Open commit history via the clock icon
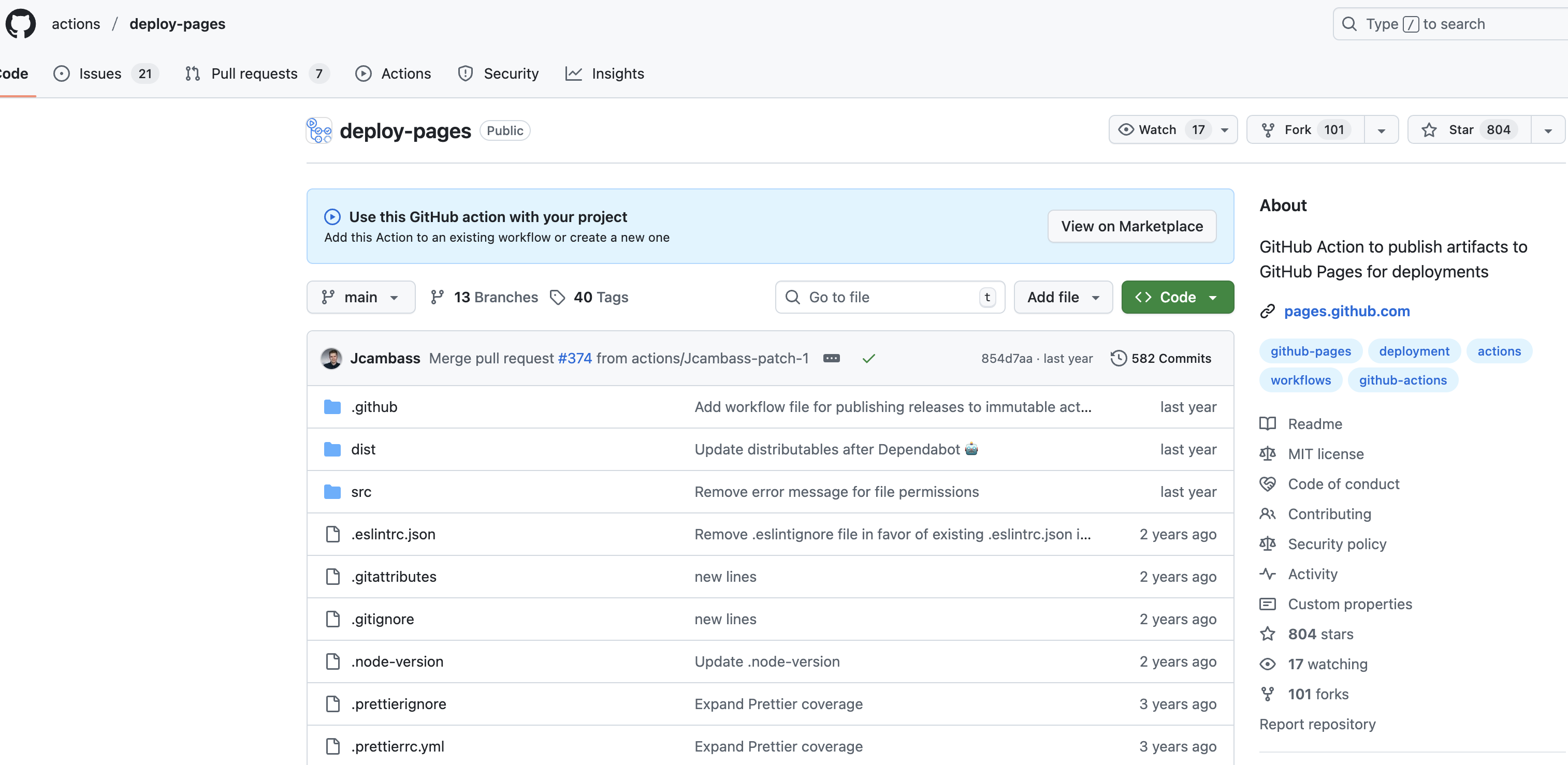The image size is (1568, 765). 1118,359
